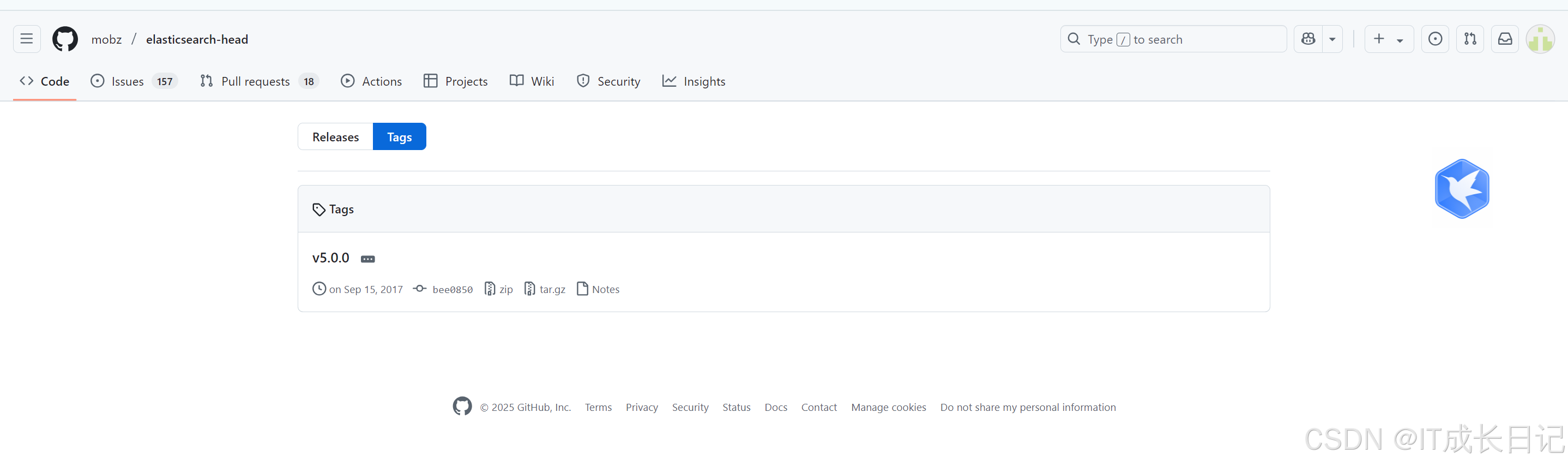The image size is (1568, 466).
Task: Open your Pull requests shortcut icon in header
Action: click(1470, 39)
